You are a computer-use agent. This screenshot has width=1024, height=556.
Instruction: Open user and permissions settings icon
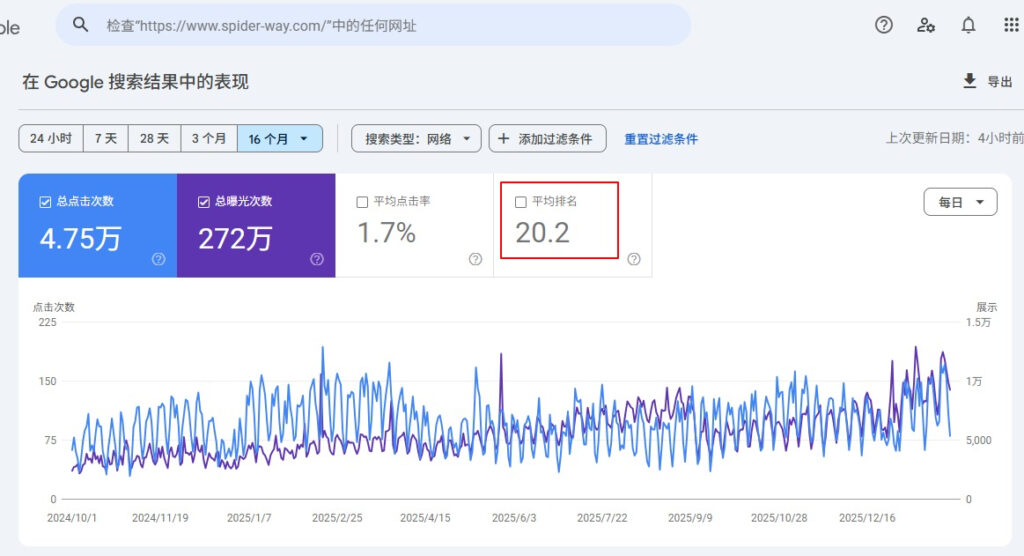coord(926,25)
